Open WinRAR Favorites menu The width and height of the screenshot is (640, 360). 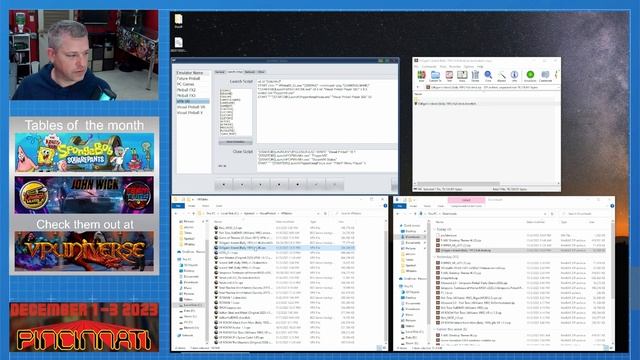tap(455, 67)
